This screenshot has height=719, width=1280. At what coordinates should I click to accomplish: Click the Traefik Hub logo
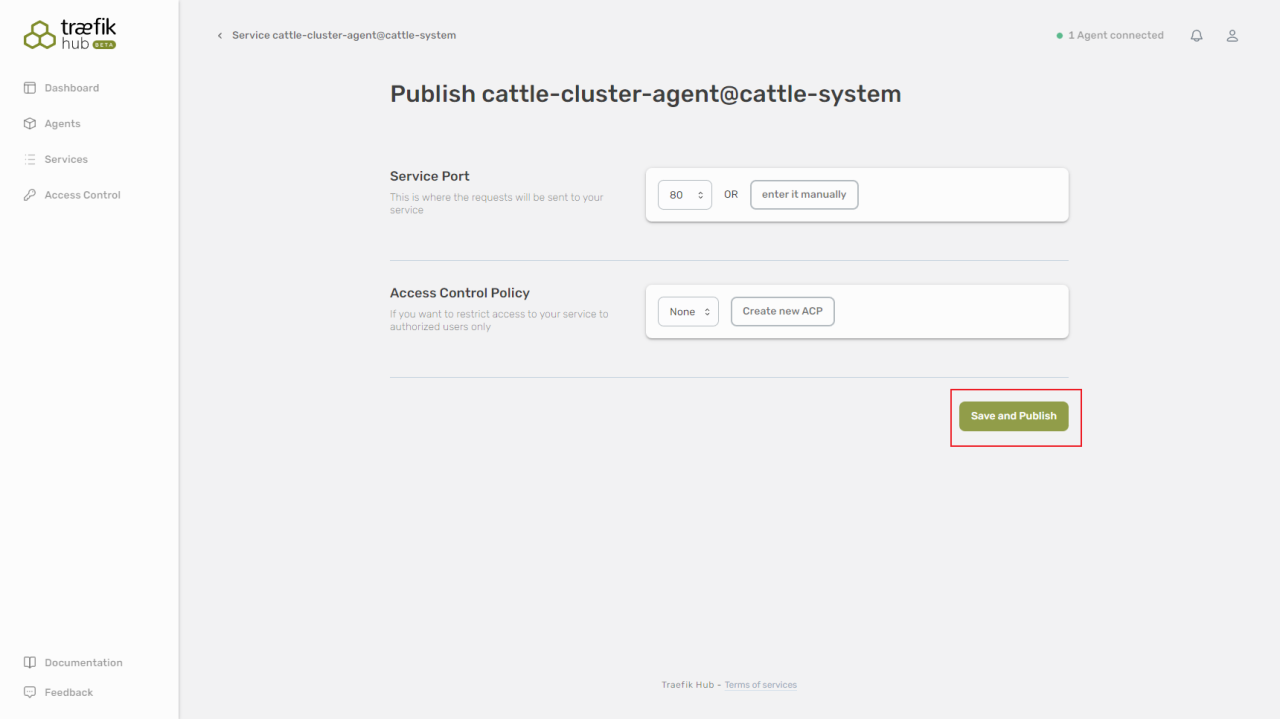tap(70, 35)
